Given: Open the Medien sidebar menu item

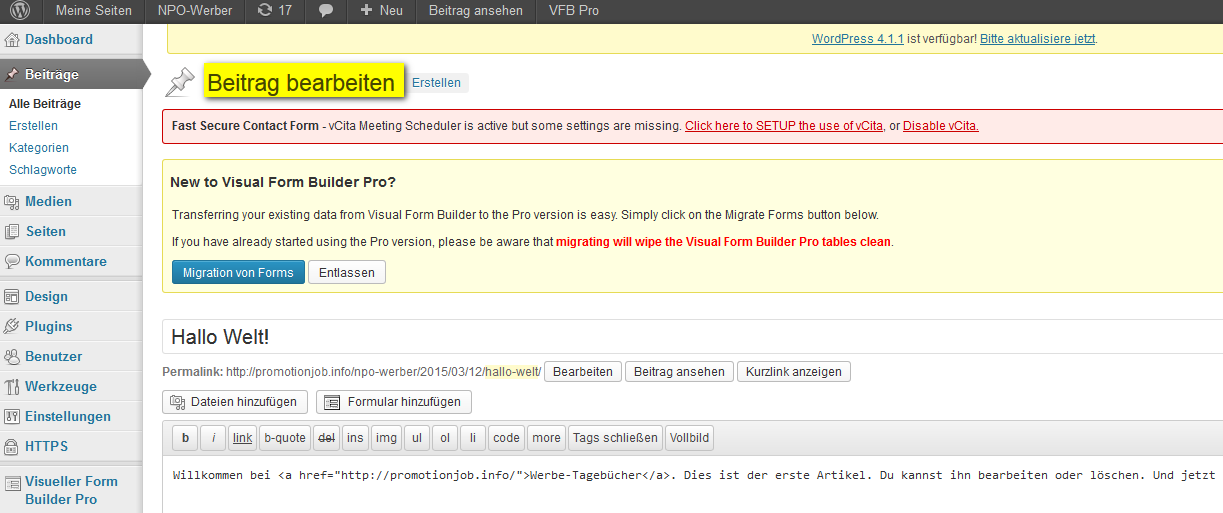Looking at the screenshot, I should tap(48, 201).
